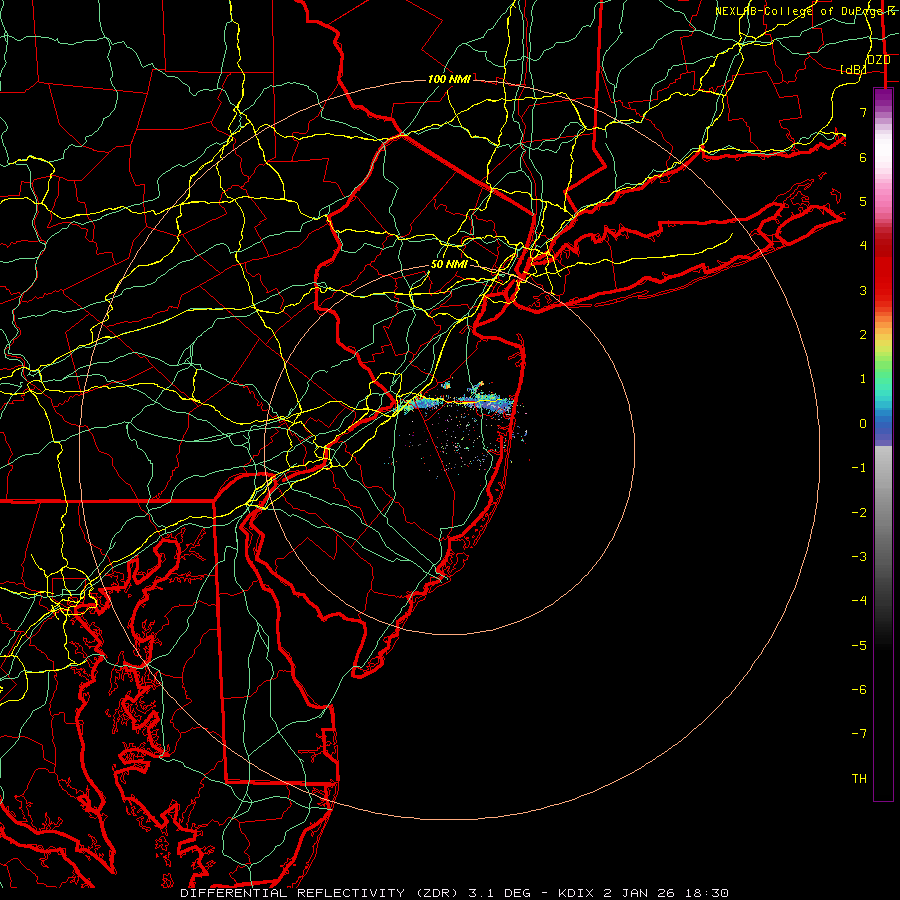The image size is (900, 900).
Task: Click the product title caption at bottom
Action: (455, 893)
